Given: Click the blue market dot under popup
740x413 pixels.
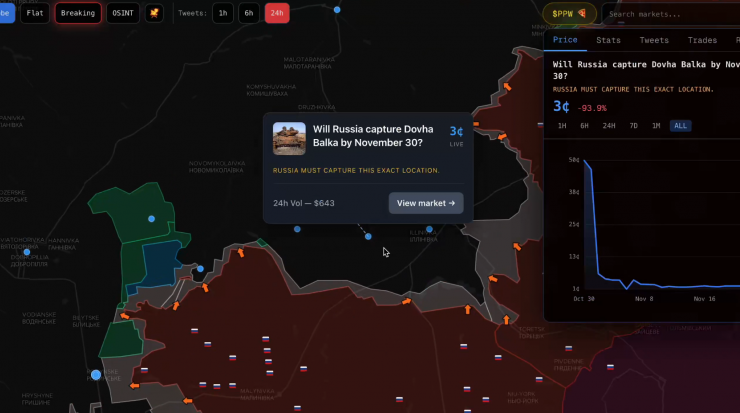Looking at the screenshot, I should (x=368, y=236).
